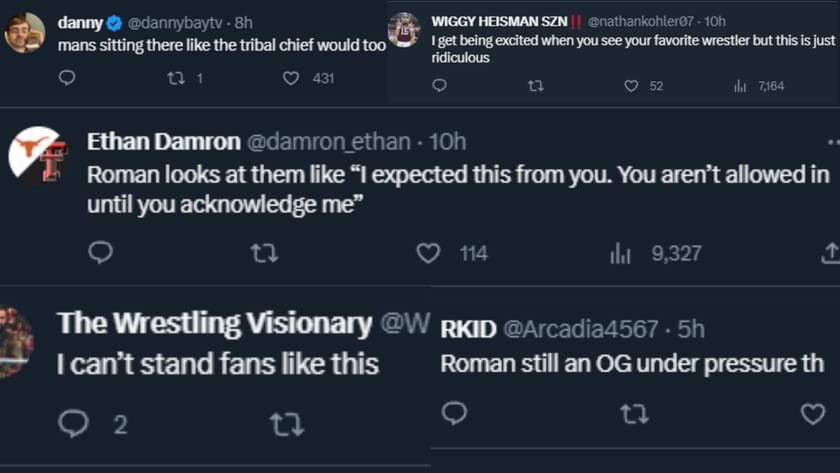Retweet The Wrestling Visionary's tweet
This screenshot has width=840, height=473.
pos(286,423)
